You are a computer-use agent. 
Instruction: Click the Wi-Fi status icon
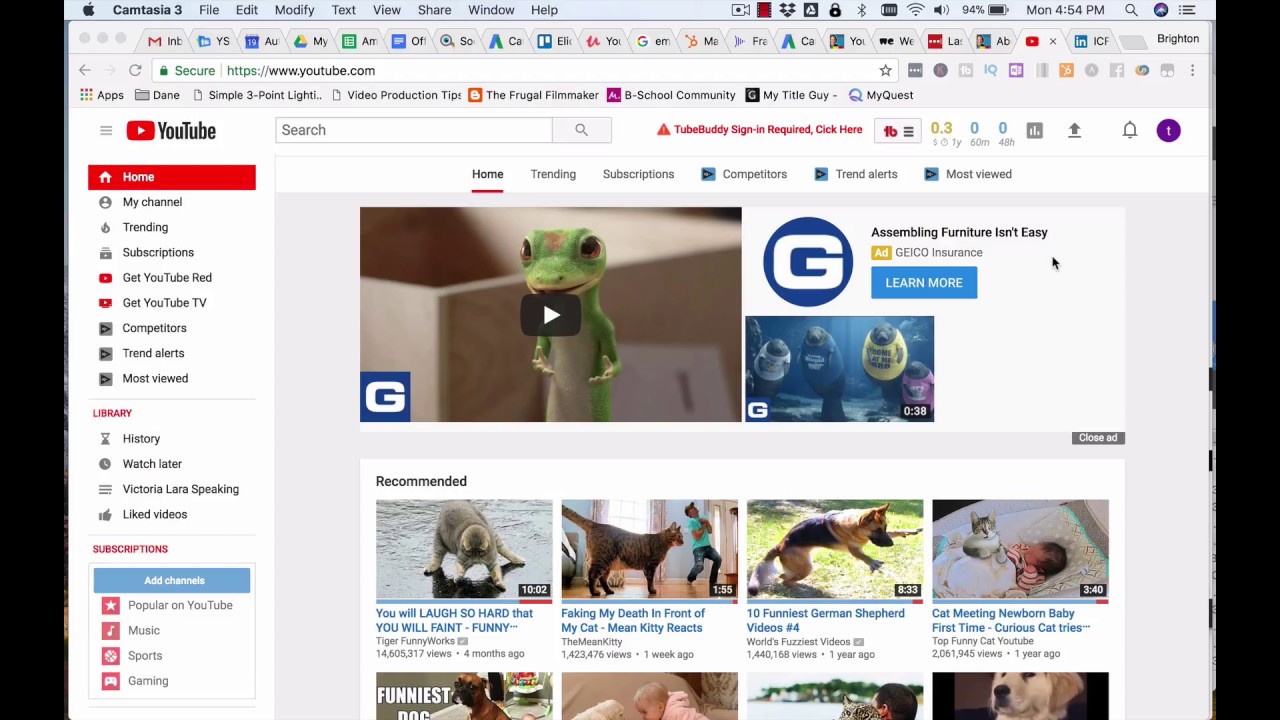coord(915,10)
